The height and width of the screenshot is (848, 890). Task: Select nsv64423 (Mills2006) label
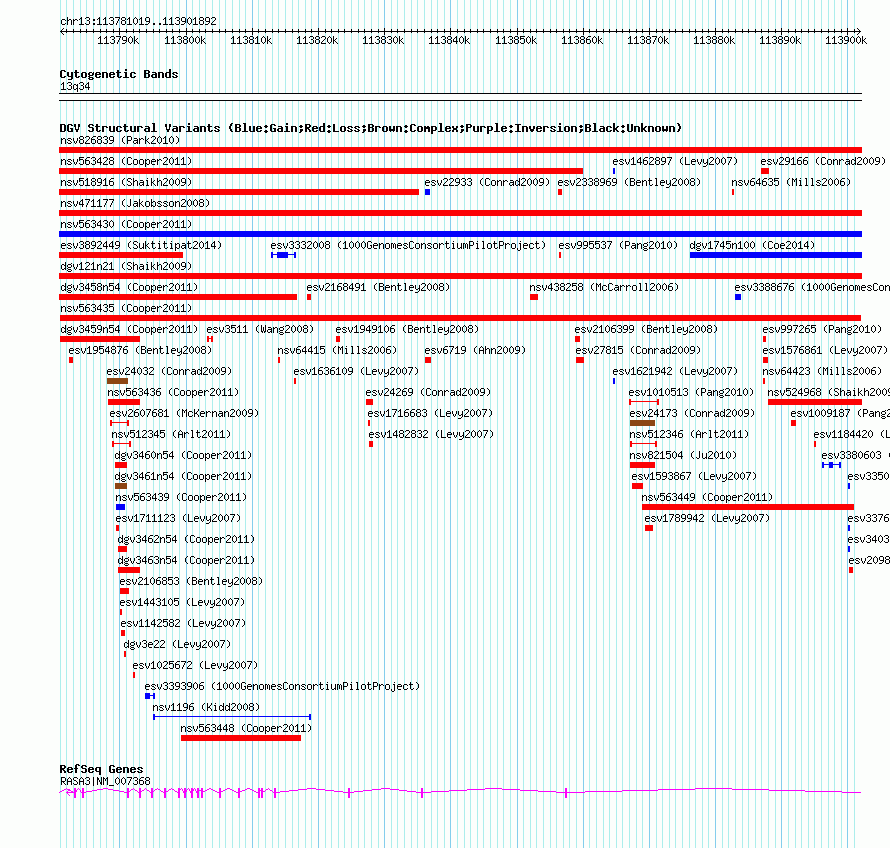tap(822, 371)
